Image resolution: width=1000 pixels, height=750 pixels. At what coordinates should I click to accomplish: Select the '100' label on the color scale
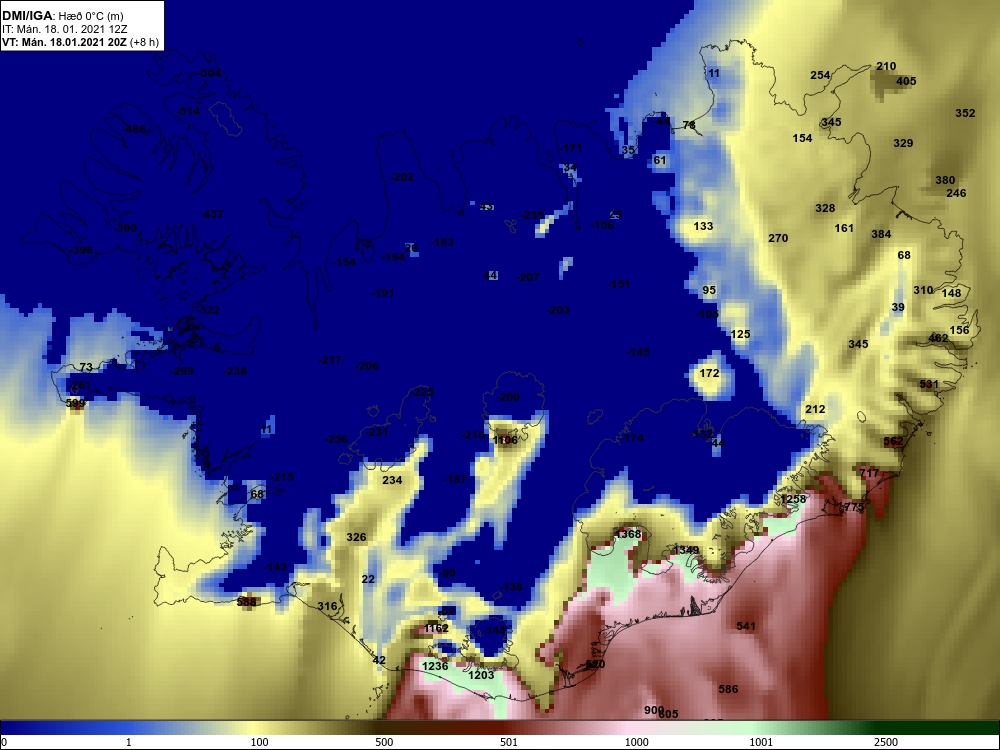[259, 742]
